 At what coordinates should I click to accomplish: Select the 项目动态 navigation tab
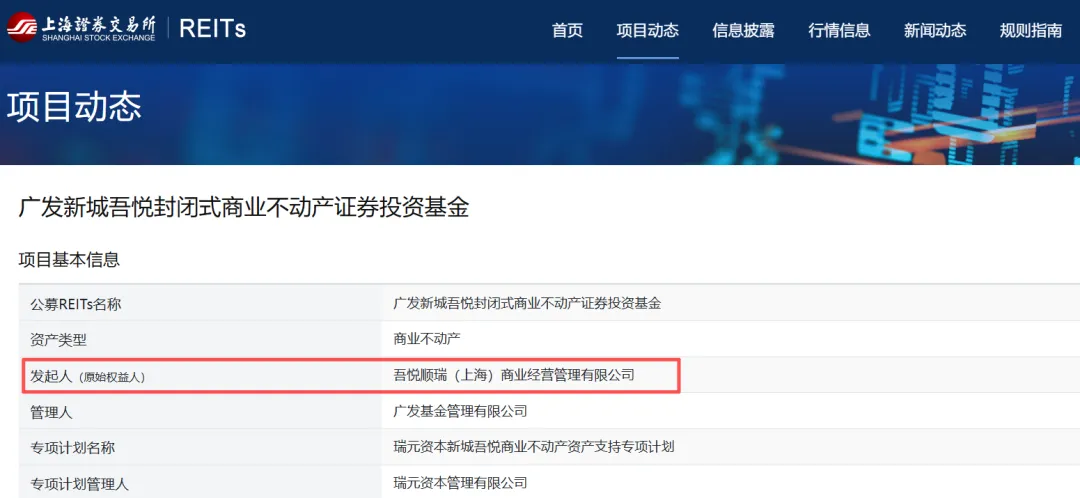point(647,30)
